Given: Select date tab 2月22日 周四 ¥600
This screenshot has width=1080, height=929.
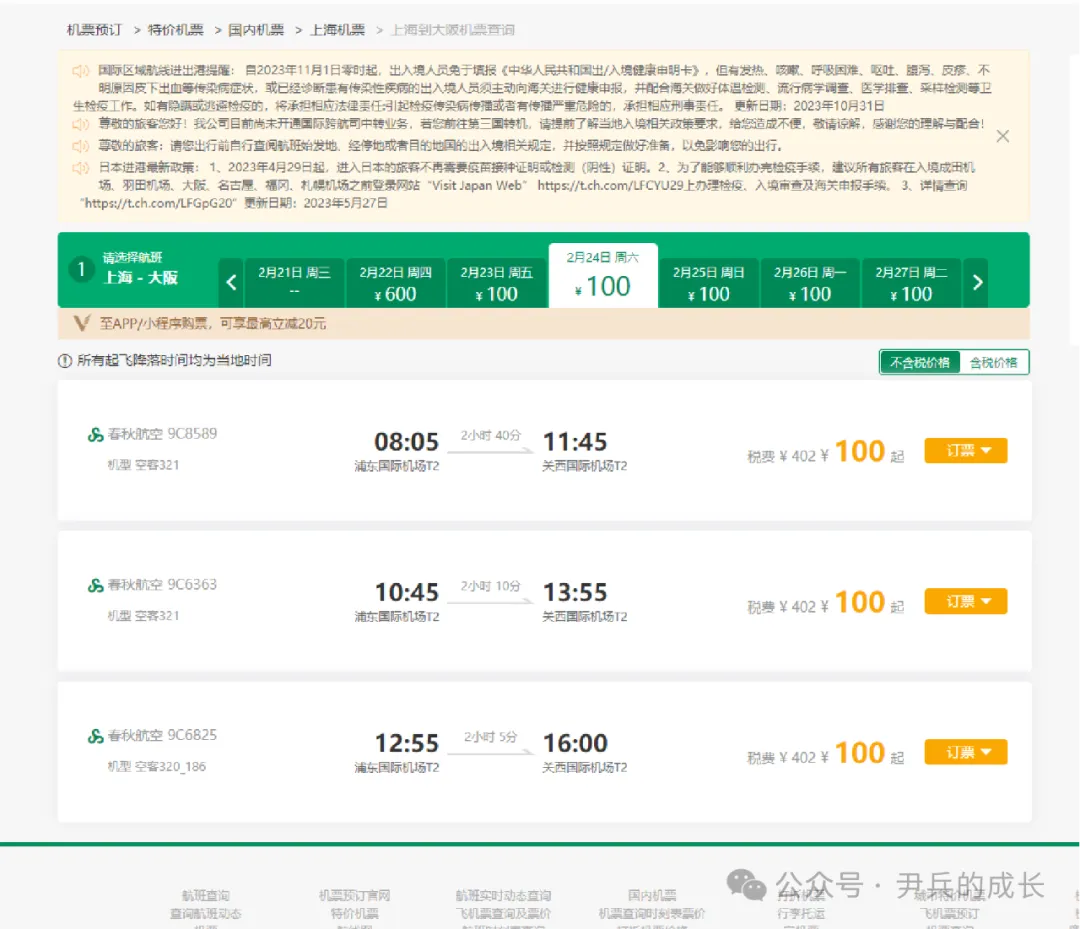Looking at the screenshot, I should (395, 282).
